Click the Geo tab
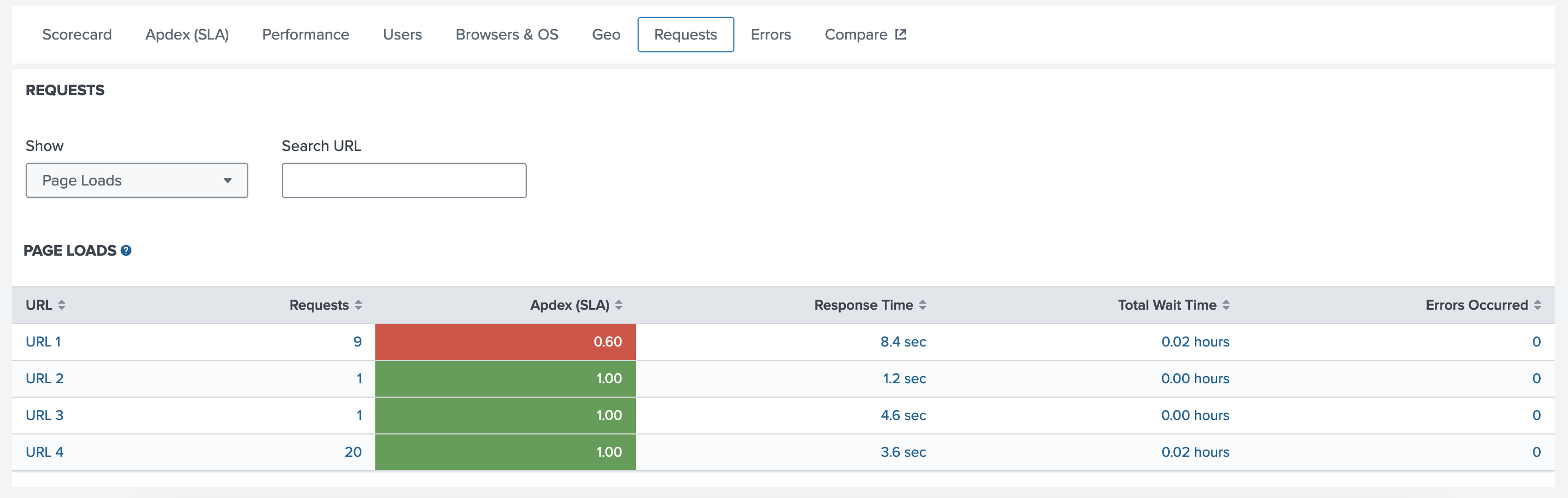Viewport: 1568px width, 498px height. (606, 35)
